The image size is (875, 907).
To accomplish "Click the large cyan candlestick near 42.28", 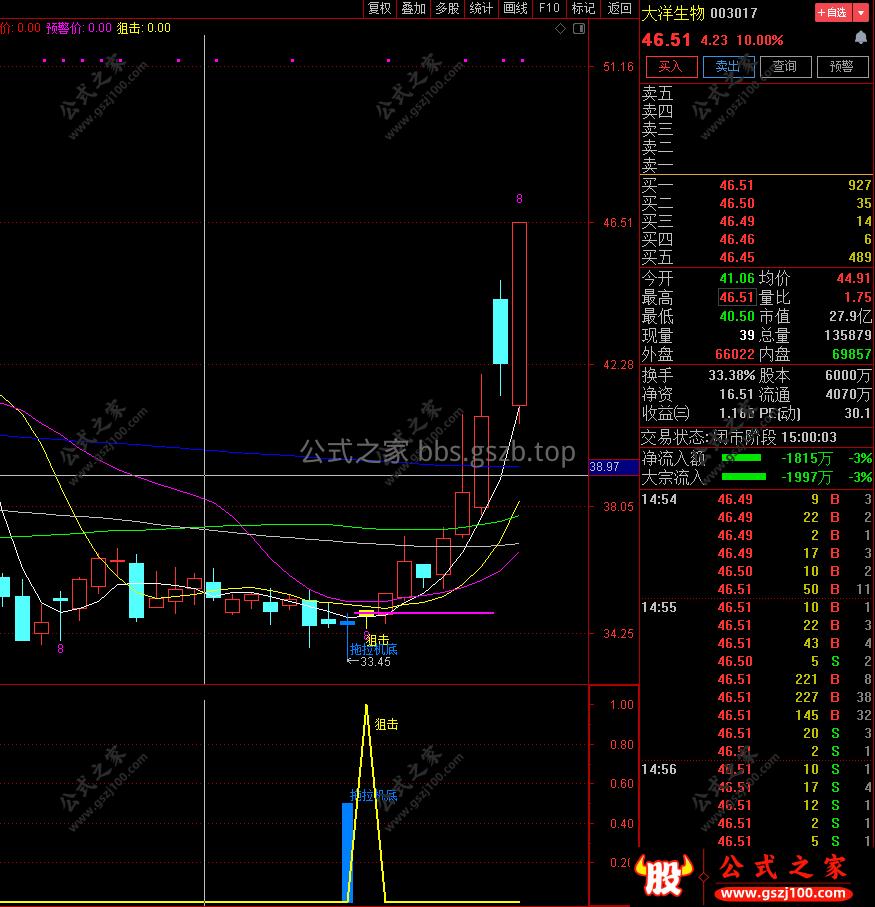I will (500, 331).
